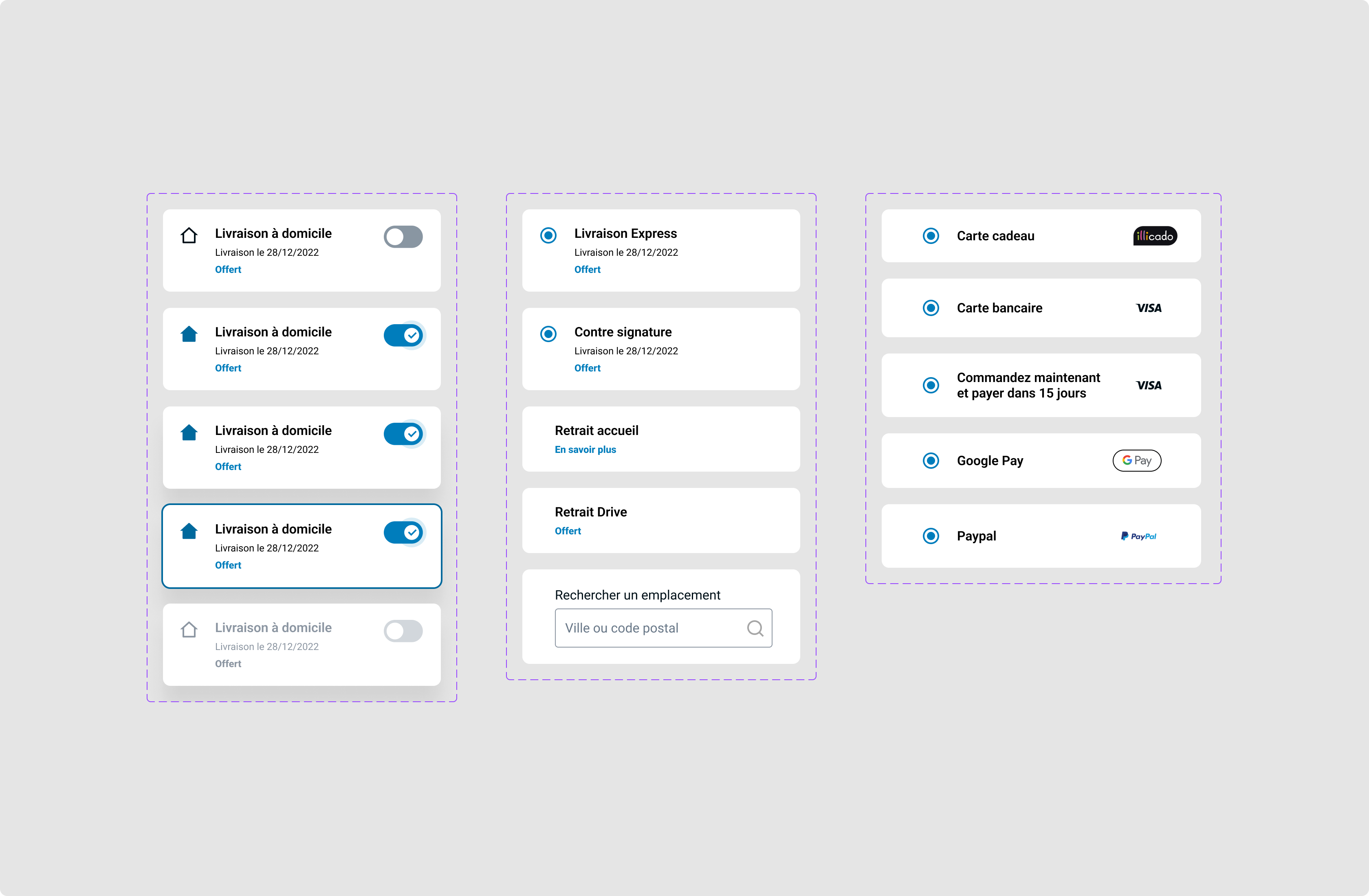Pick the Paypal radio button
Image resolution: width=1369 pixels, height=896 pixels.
click(931, 536)
